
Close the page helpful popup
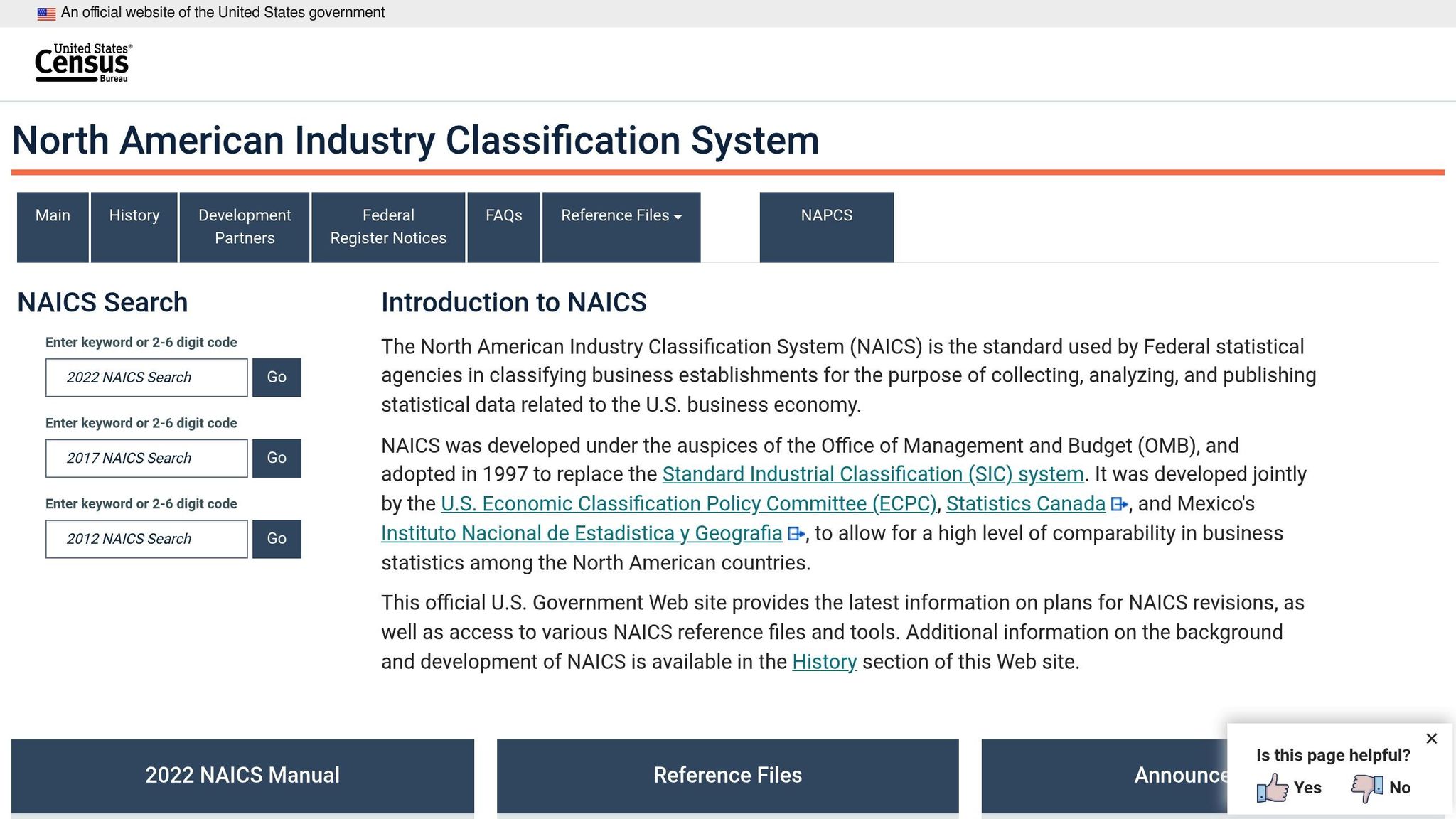coord(1432,739)
